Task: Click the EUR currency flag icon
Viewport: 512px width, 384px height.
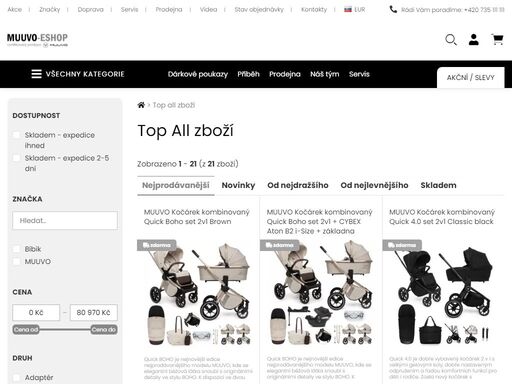Action: (x=348, y=10)
